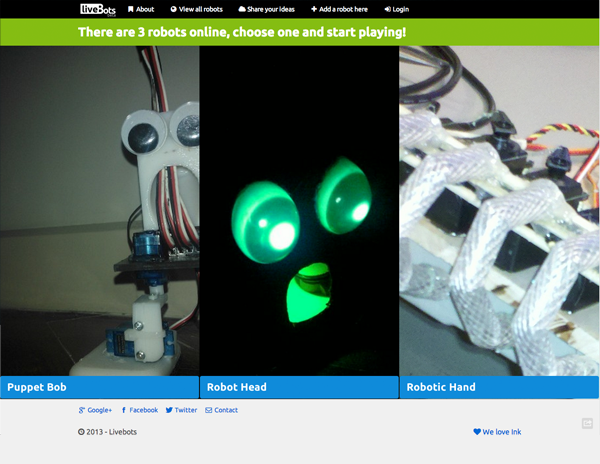Open the Robotic Hand robot photo
The height and width of the screenshot is (464, 600).
pos(499,211)
